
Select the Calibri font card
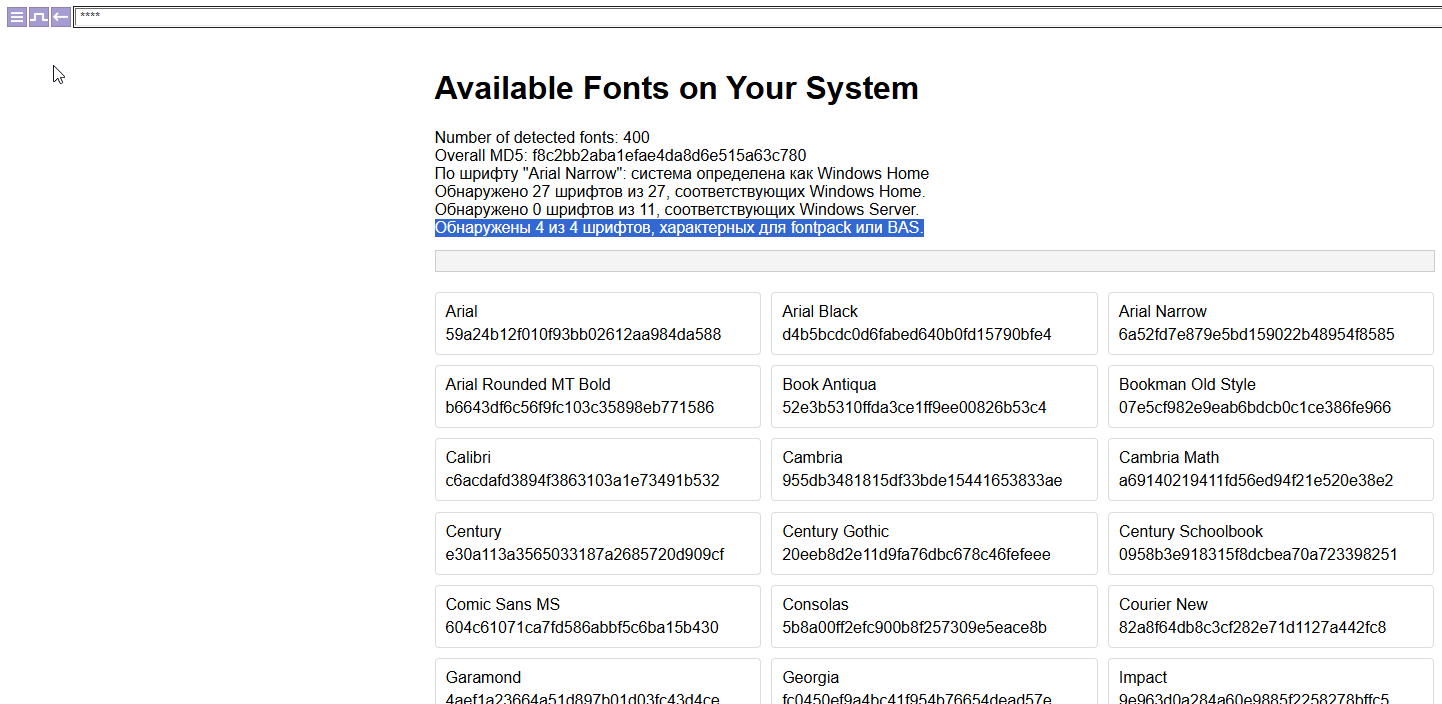(597, 469)
